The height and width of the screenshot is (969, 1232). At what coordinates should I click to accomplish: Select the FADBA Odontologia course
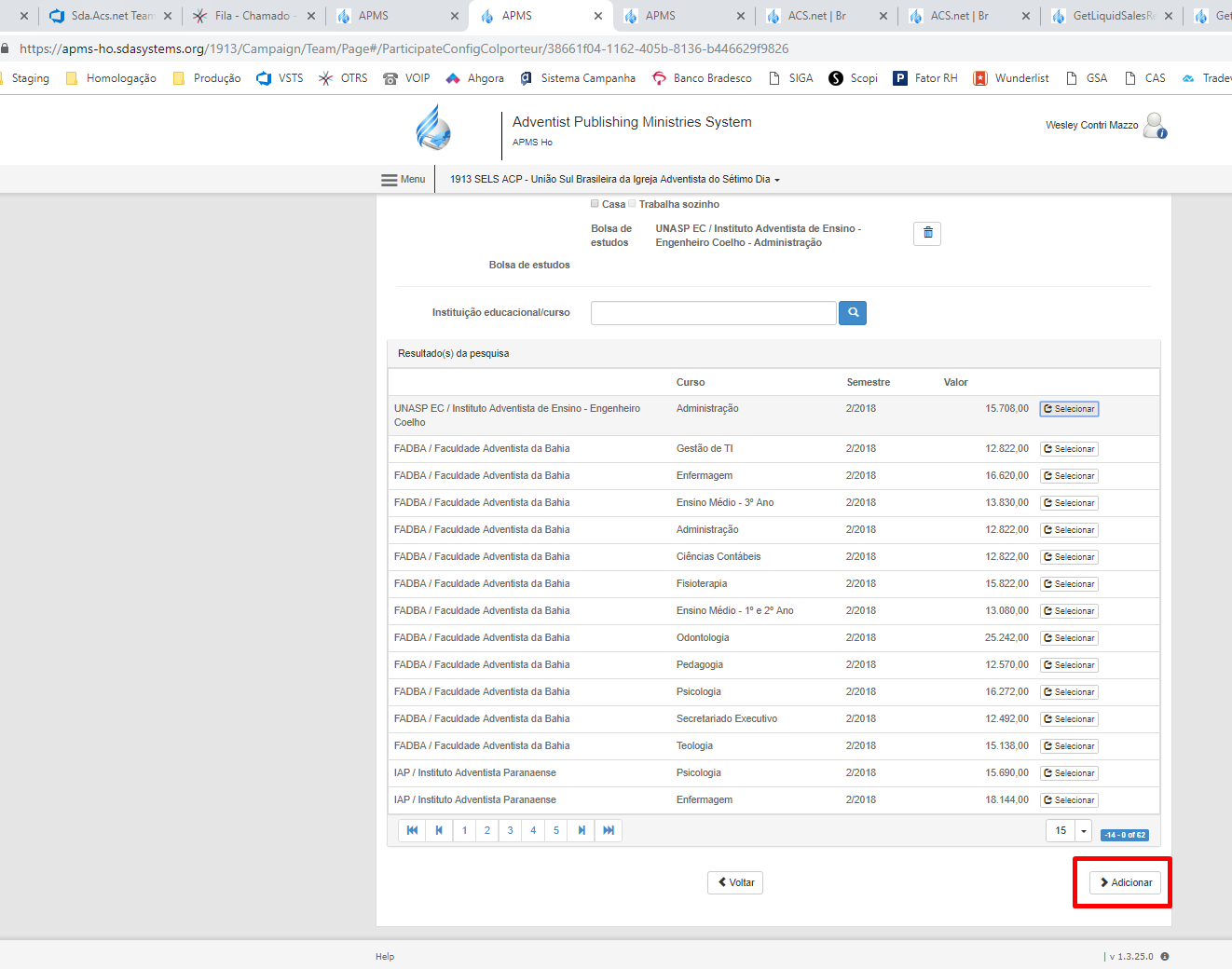click(1069, 638)
